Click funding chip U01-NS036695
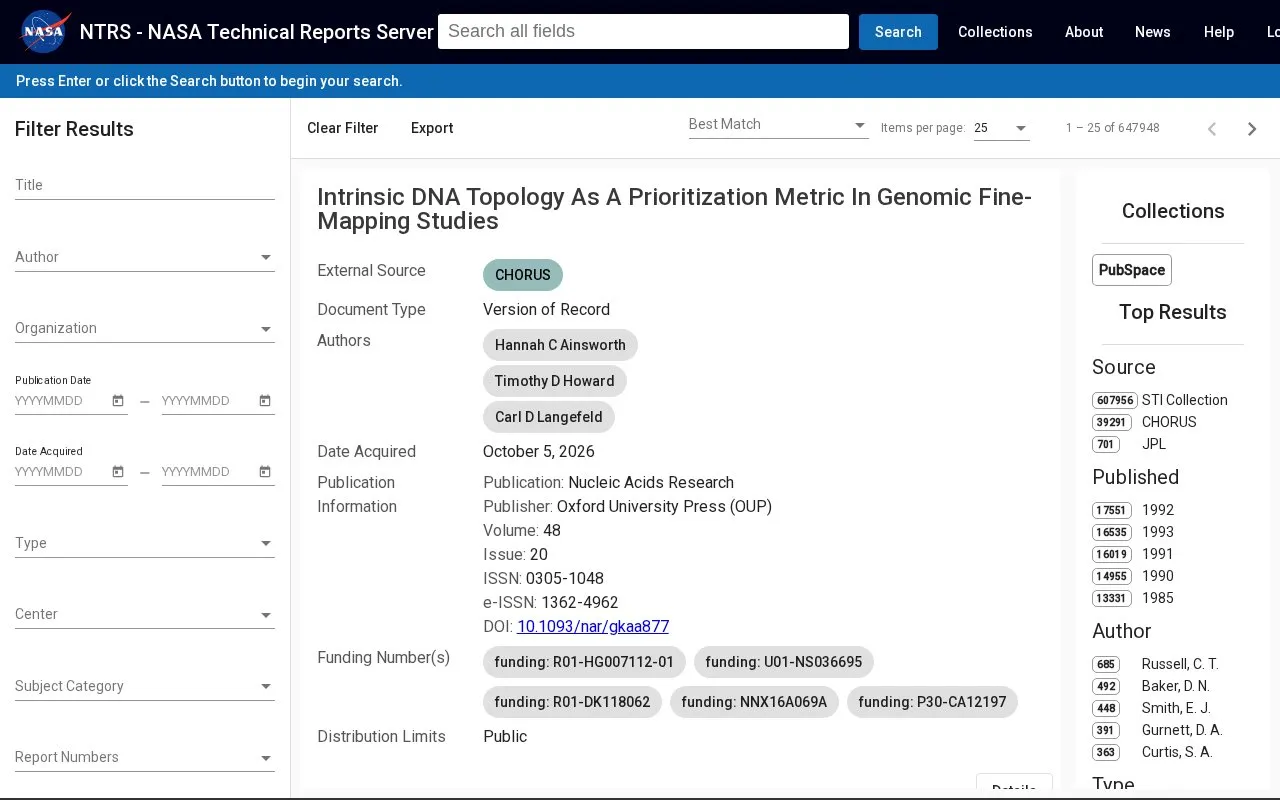The width and height of the screenshot is (1280, 800). [784, 662]
